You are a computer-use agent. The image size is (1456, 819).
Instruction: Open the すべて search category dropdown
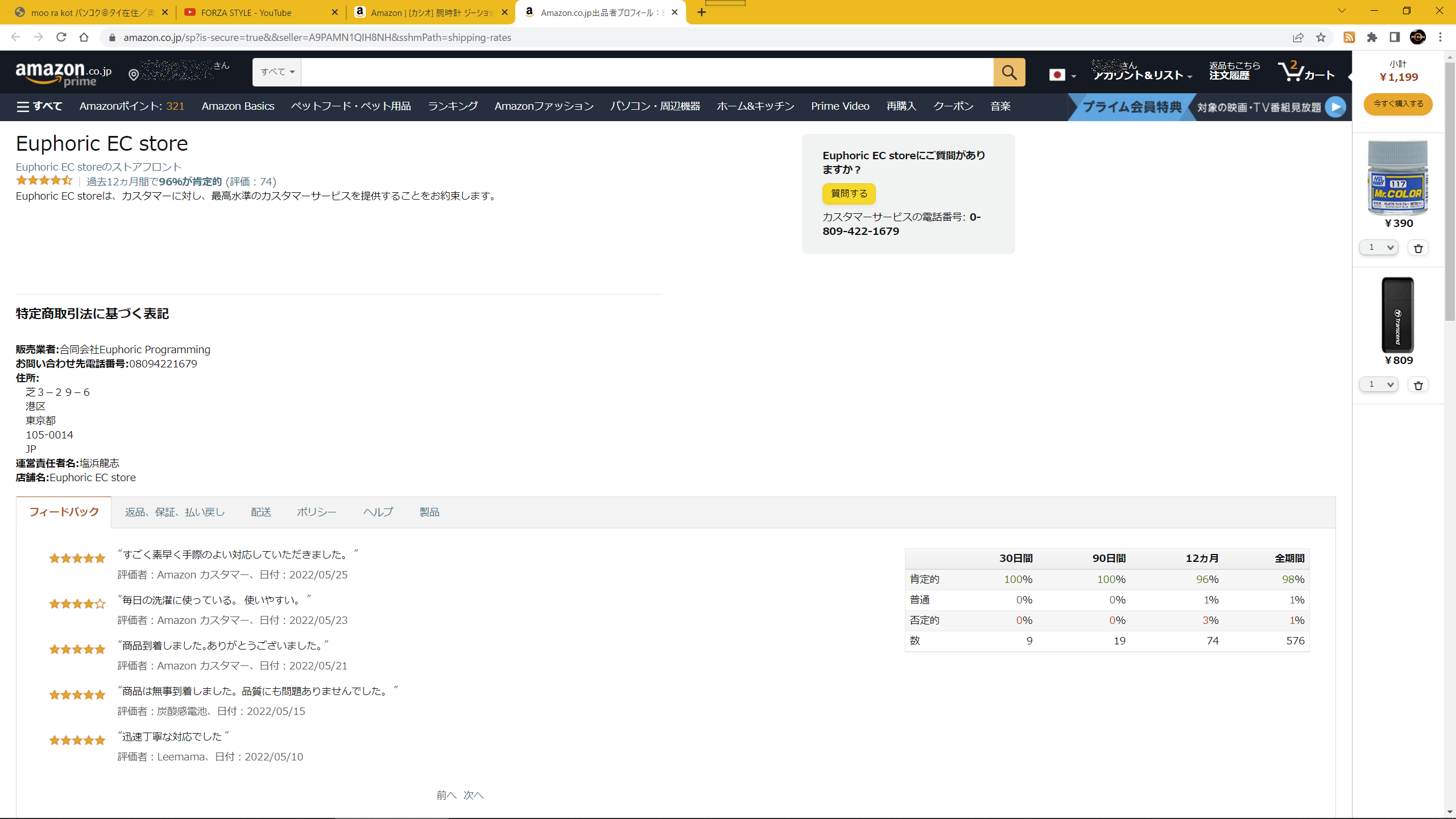click(x=277, y=72)
